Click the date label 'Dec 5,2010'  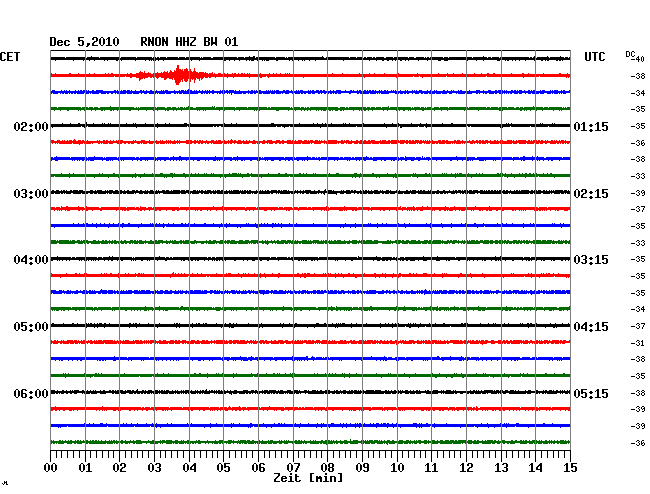click(x=84, y=42)
